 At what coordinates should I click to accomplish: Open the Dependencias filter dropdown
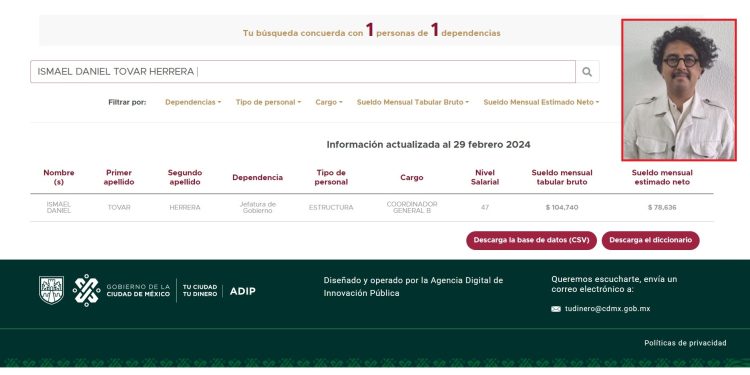[193, 102]
